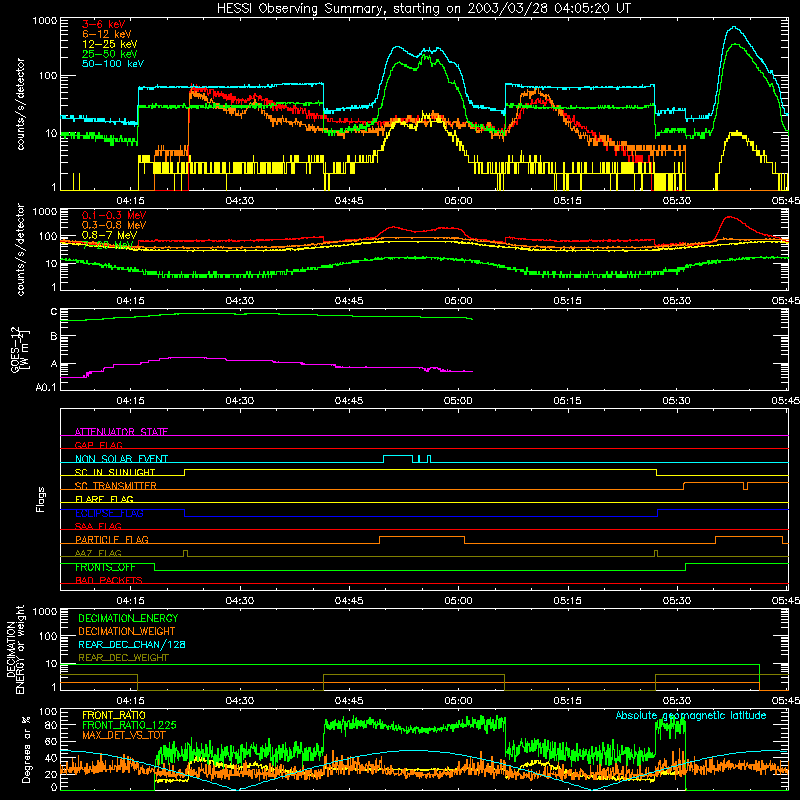Viewport: 800px width, 800px height.
Task: Select the FLARE_FLAG label
Action: [104, 499]
